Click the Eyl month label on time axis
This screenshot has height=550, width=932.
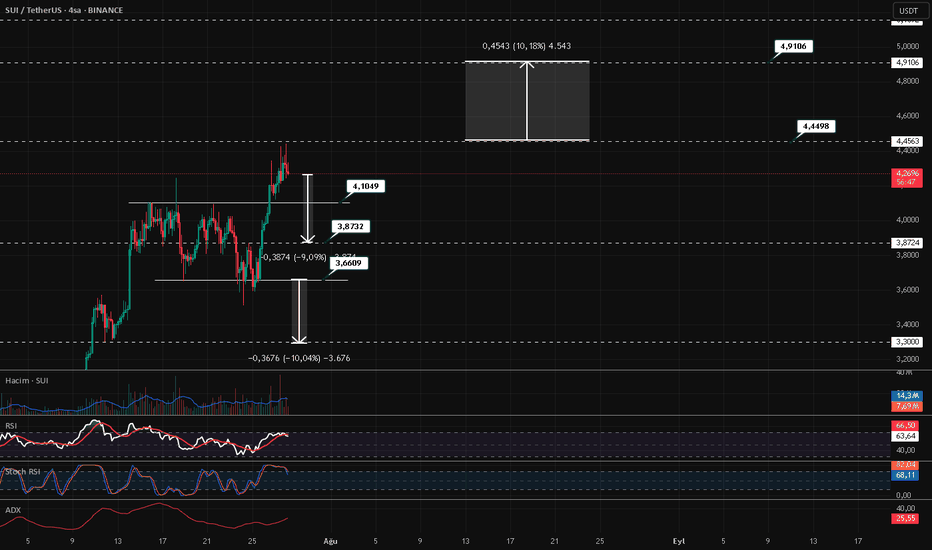click(x=679, y=541)
